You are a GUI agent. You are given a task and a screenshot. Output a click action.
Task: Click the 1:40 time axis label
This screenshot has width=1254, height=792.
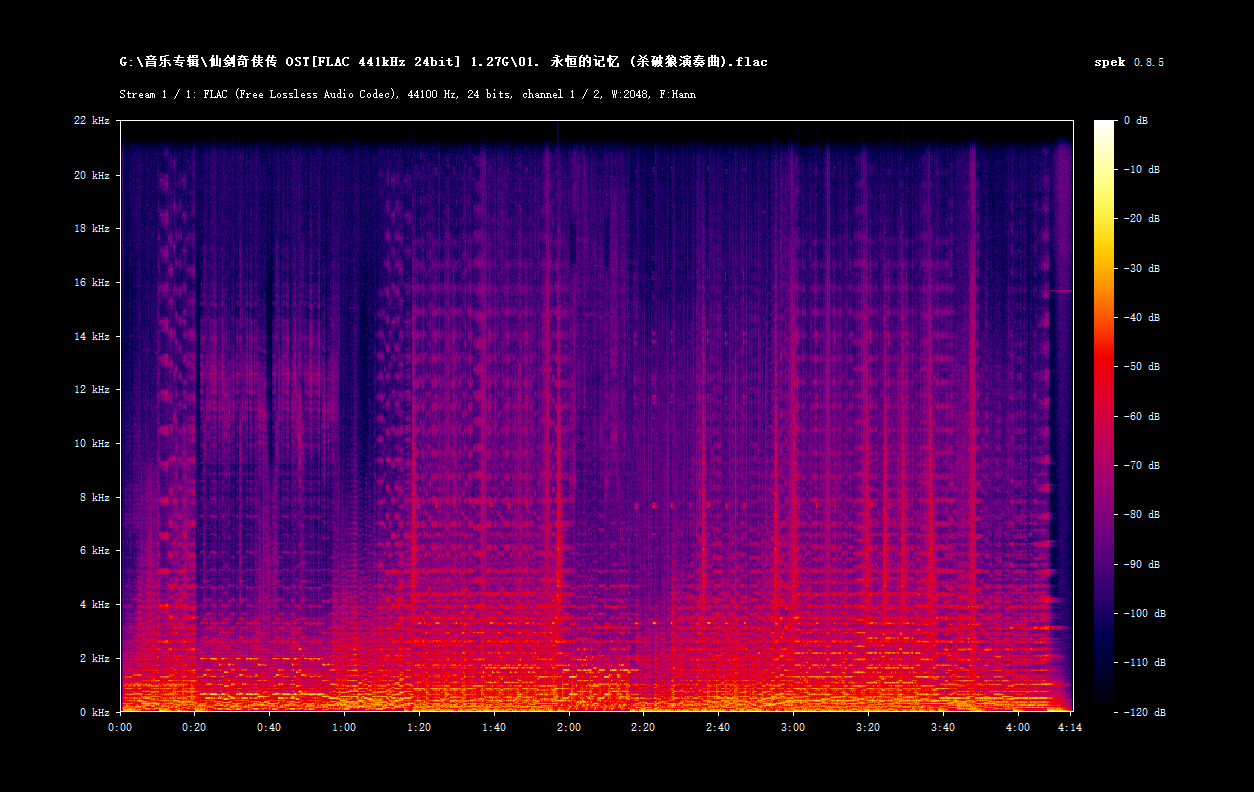tap(494, 727)
